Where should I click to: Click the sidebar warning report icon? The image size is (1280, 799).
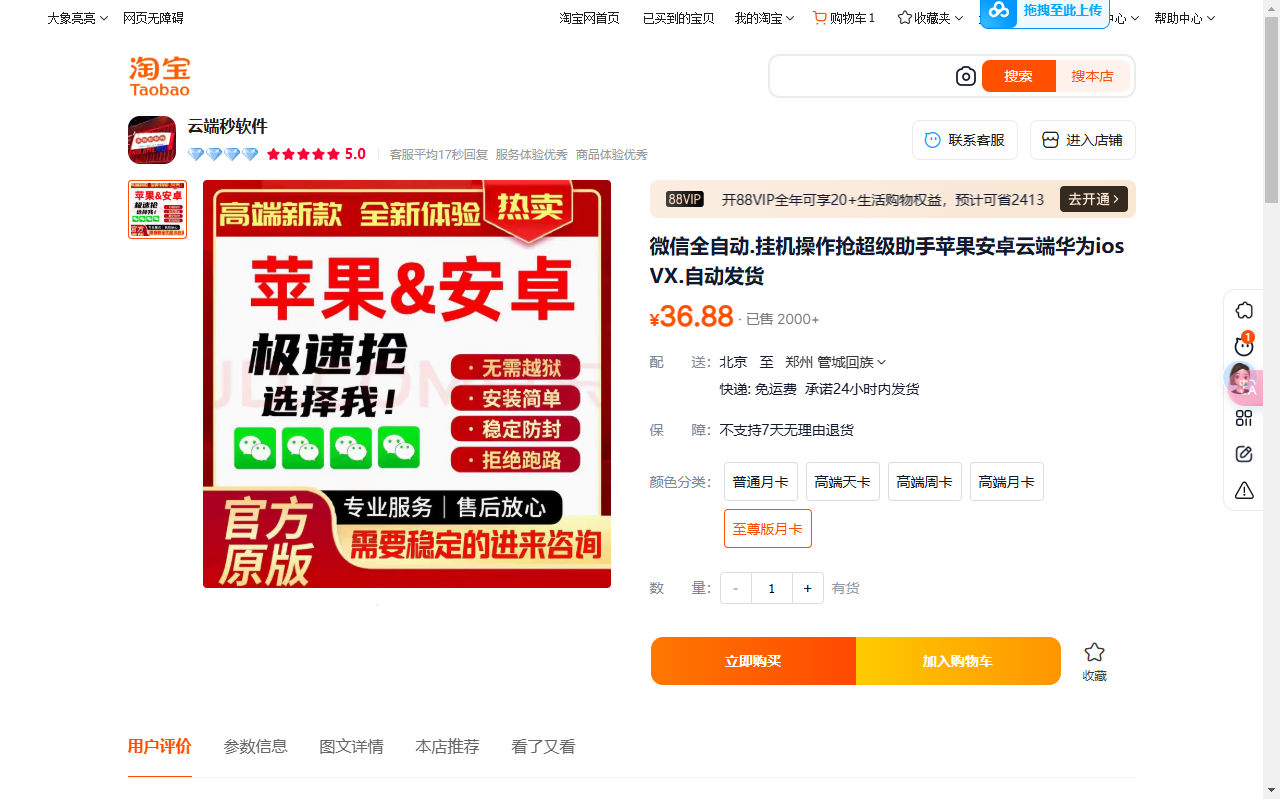[1244, 490]
